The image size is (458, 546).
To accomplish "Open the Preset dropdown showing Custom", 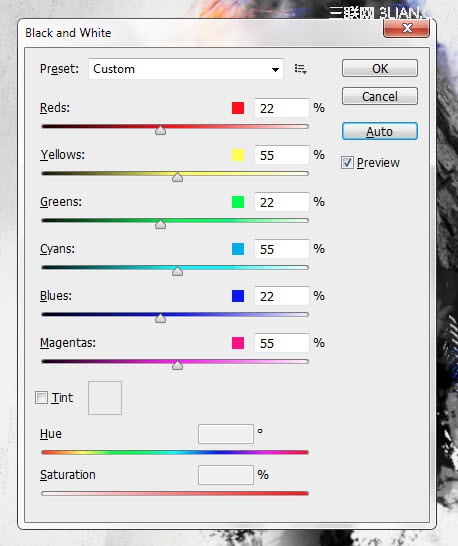I will pyautogui.click(x=186, y=69).
